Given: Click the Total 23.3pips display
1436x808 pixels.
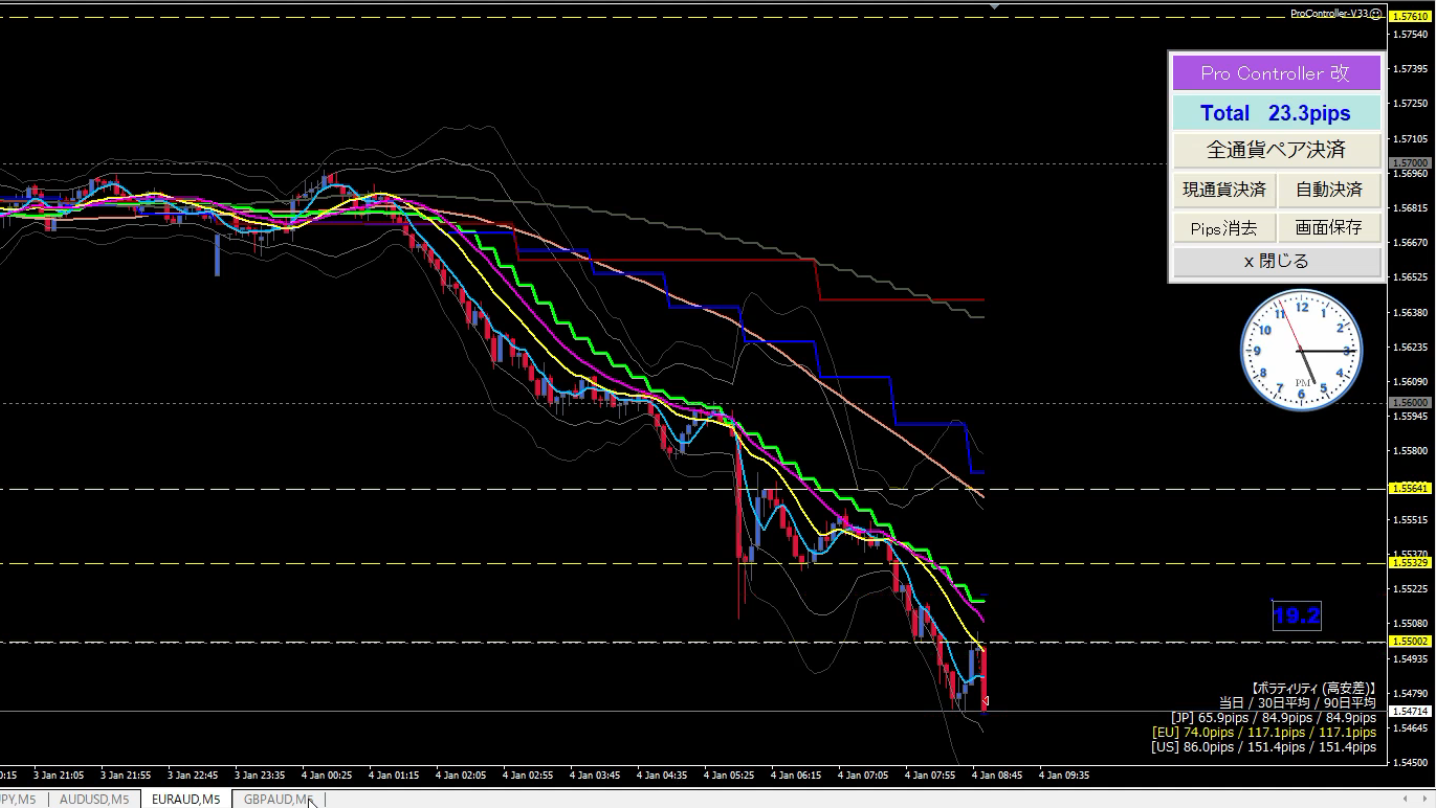Looking at the screenshot, I should [x=1276, y=113].
